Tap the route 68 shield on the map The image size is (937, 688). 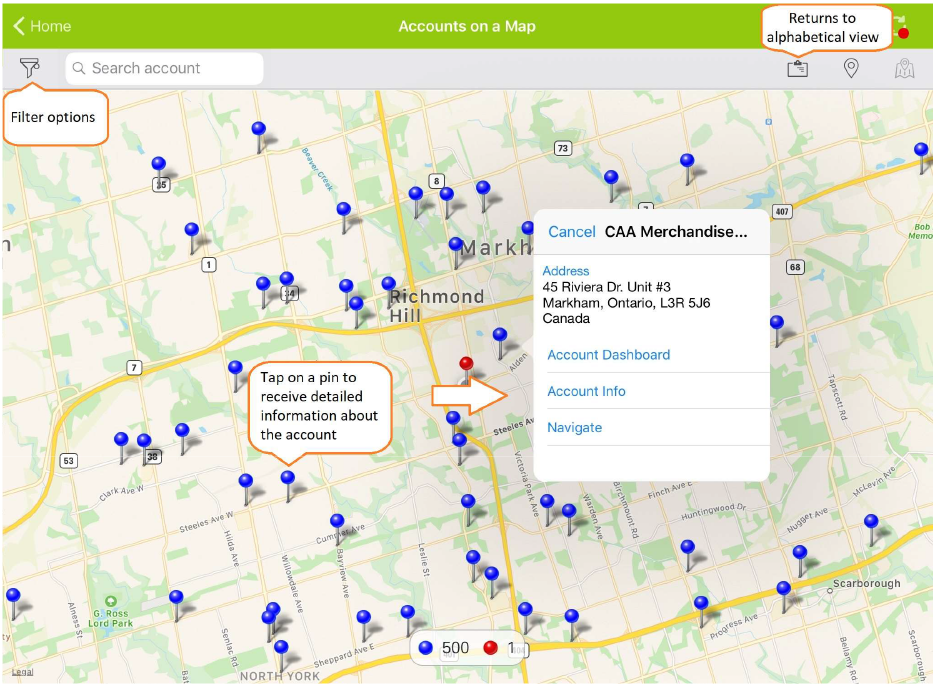(795, 267)
